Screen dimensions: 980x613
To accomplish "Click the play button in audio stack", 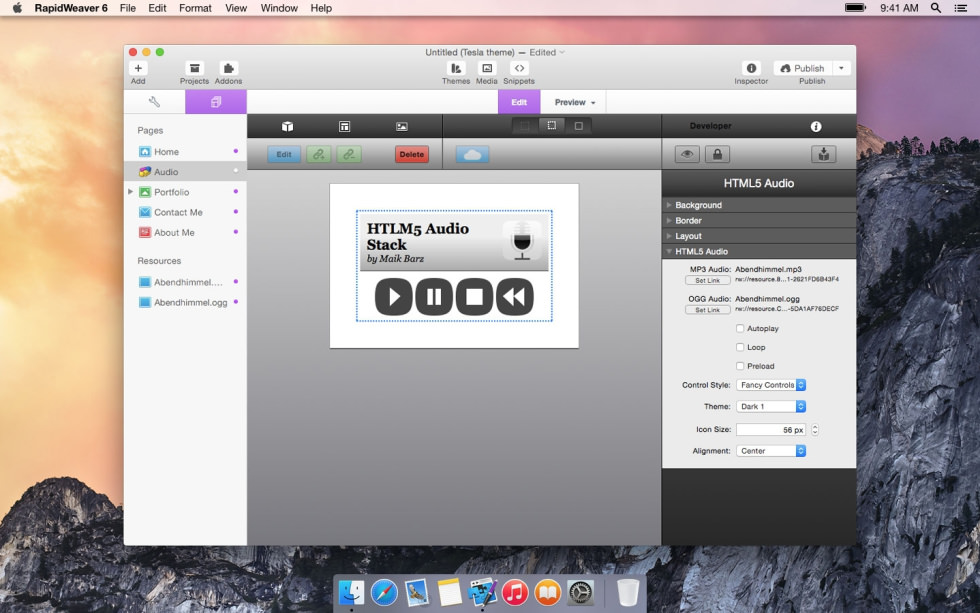I will point(394,297).
